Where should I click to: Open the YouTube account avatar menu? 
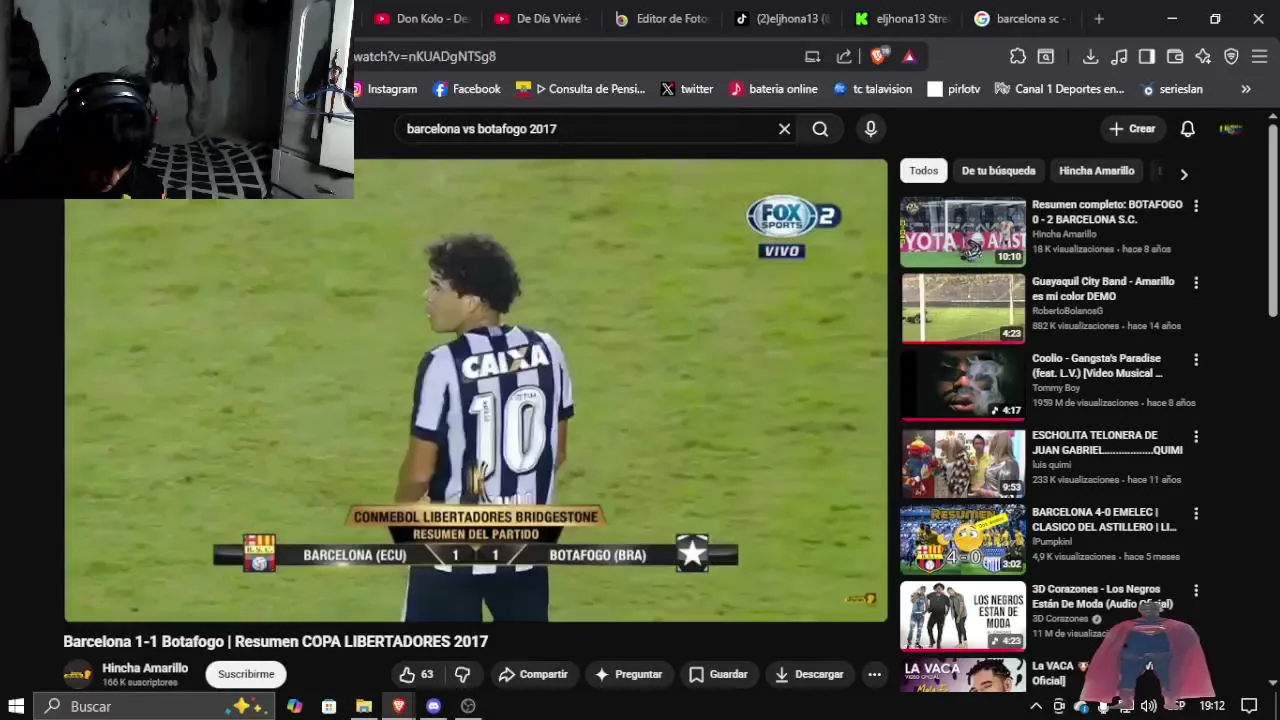tap(1231, 129)
